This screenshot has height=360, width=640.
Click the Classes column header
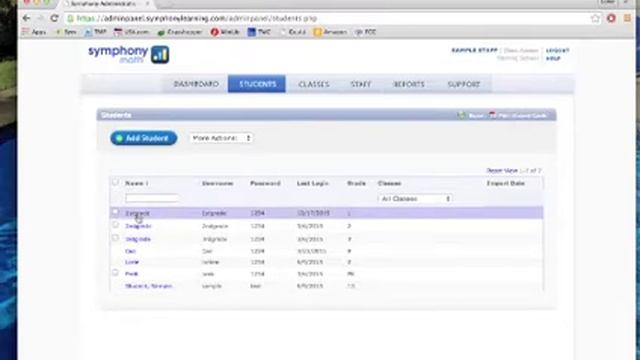(x=389, y=183)
